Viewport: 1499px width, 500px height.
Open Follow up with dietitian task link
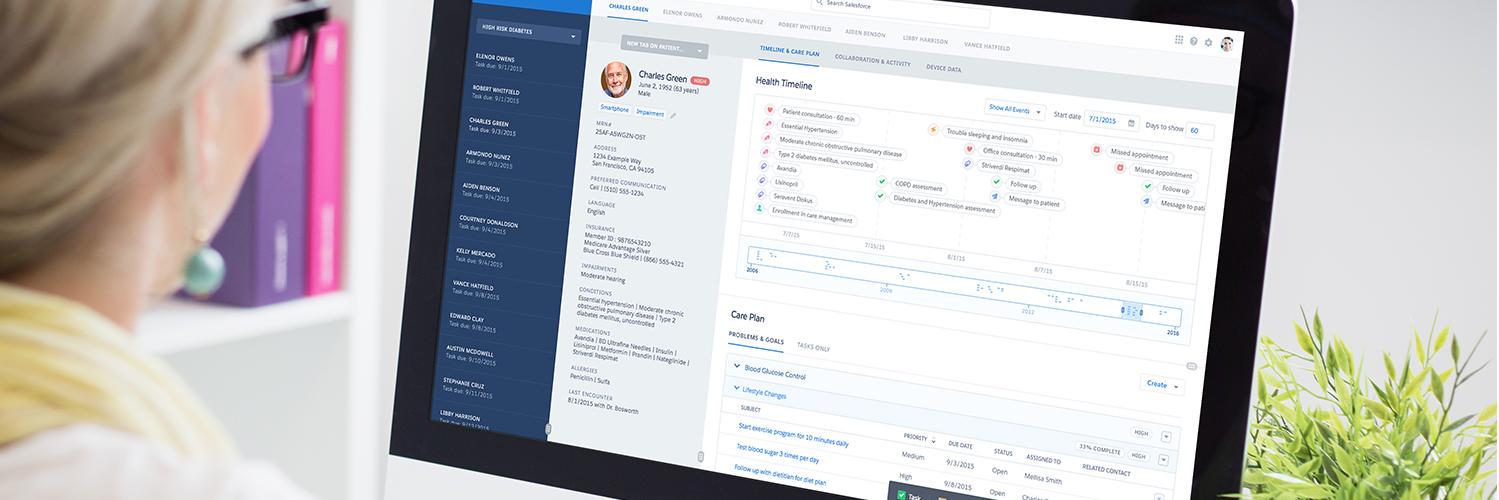780,474
